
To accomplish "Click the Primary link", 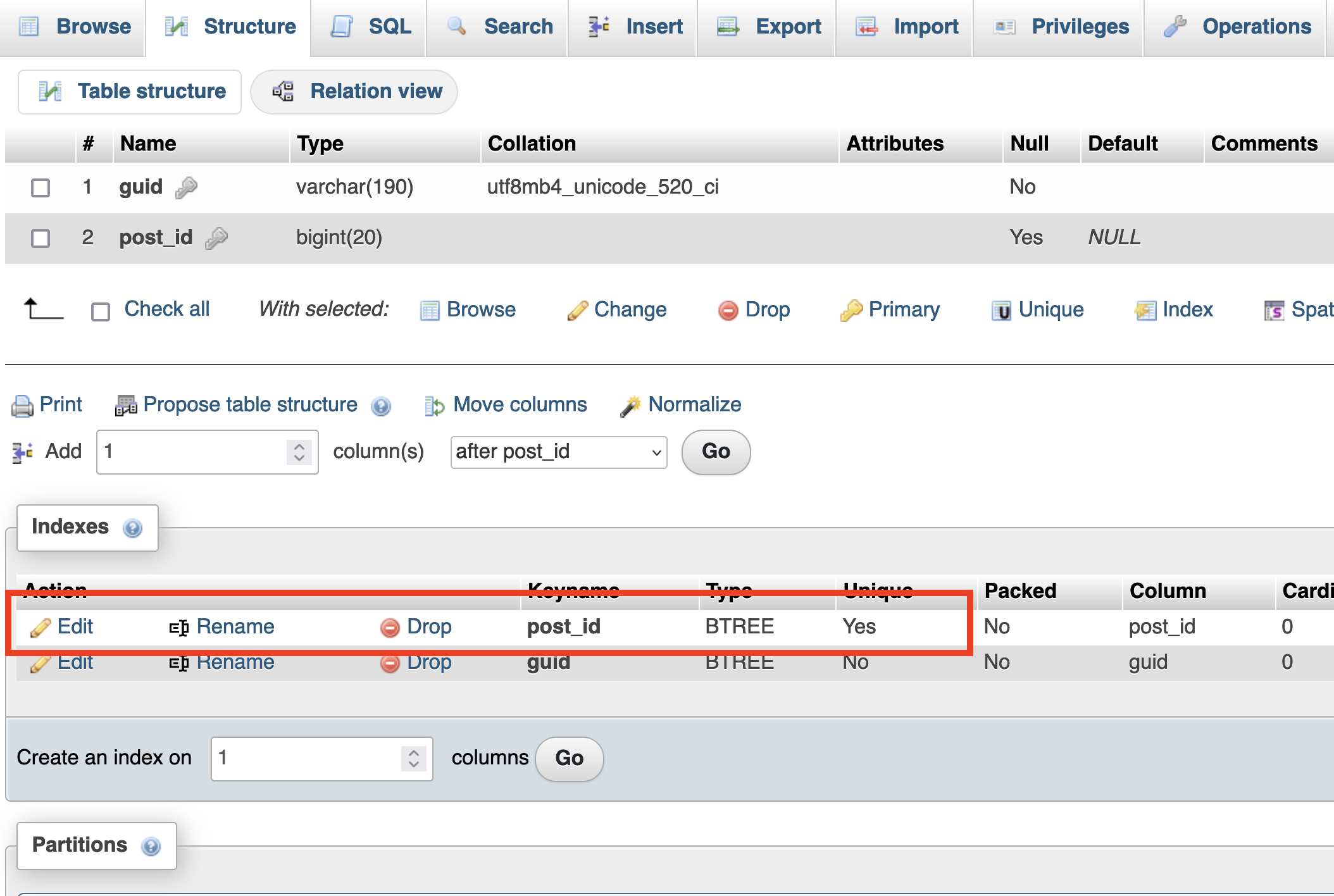I will [904, 309].
